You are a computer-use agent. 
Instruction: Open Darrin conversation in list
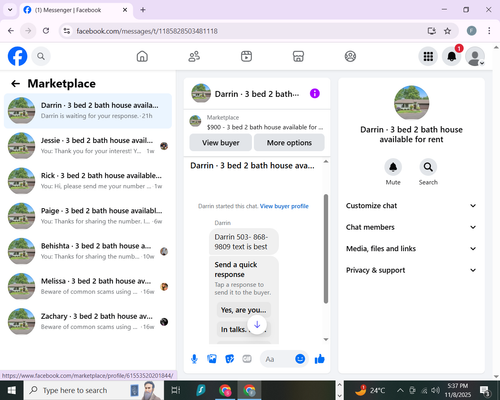[x=88, y=111]
